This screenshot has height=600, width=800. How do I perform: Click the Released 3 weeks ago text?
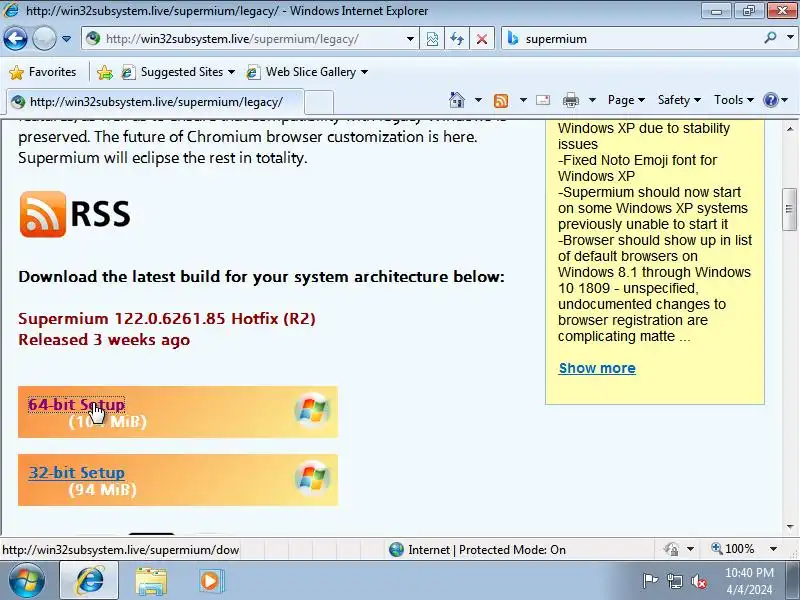point(104,340)
